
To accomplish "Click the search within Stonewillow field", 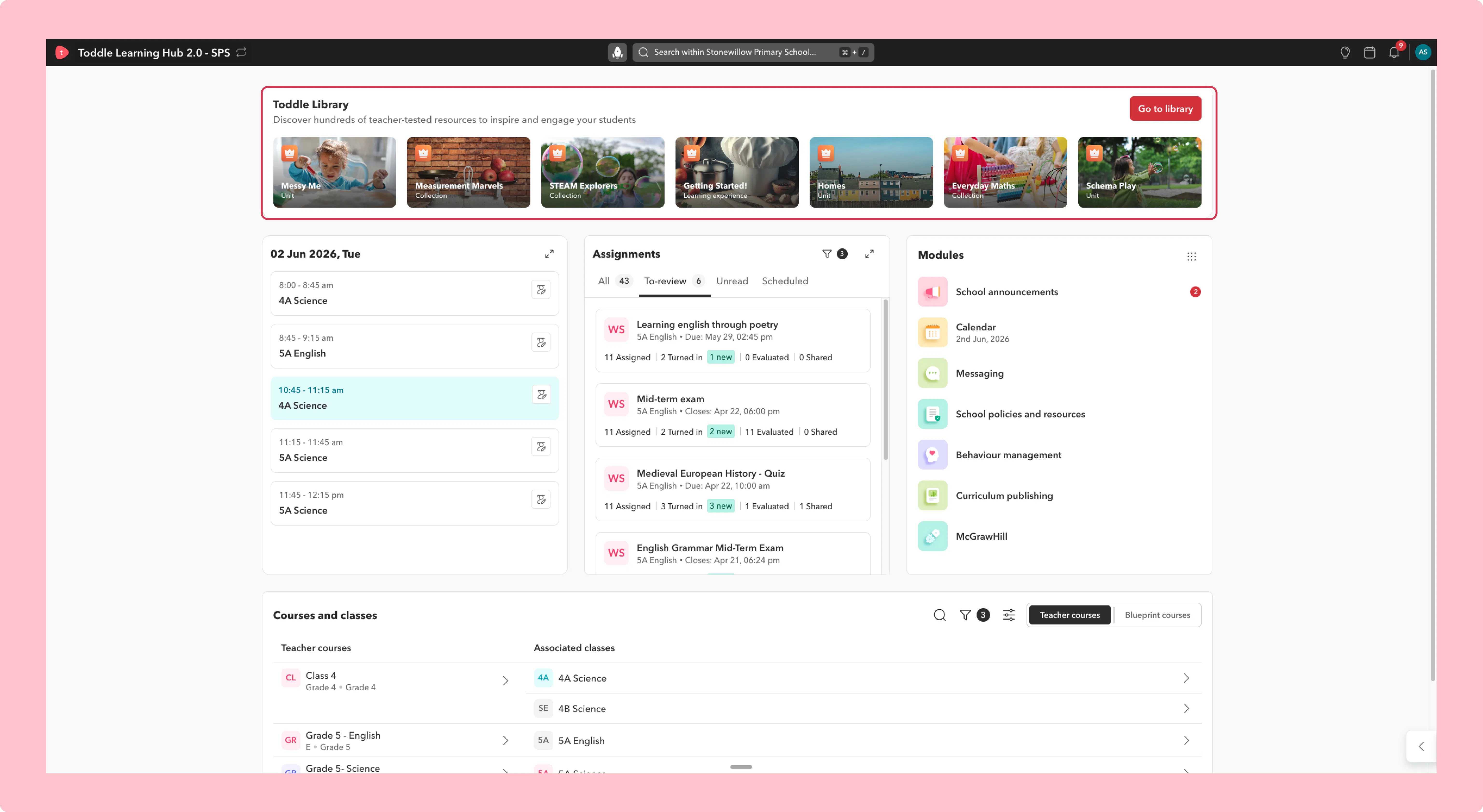I will click(x=753, y=52).
